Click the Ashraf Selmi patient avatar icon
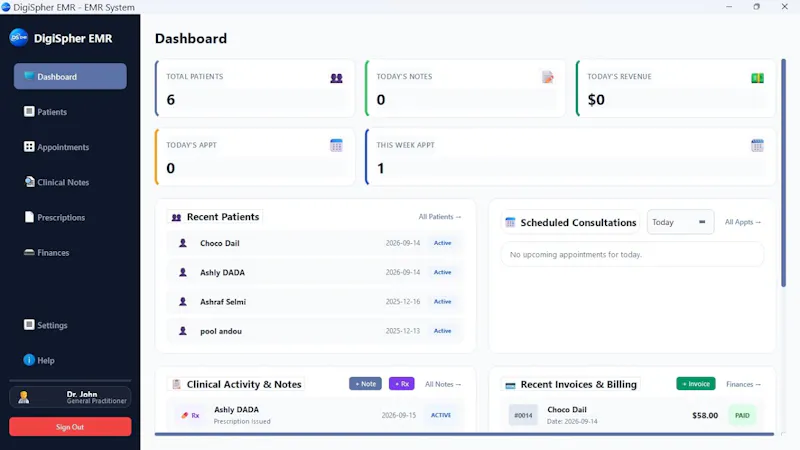 click(183, 302)
